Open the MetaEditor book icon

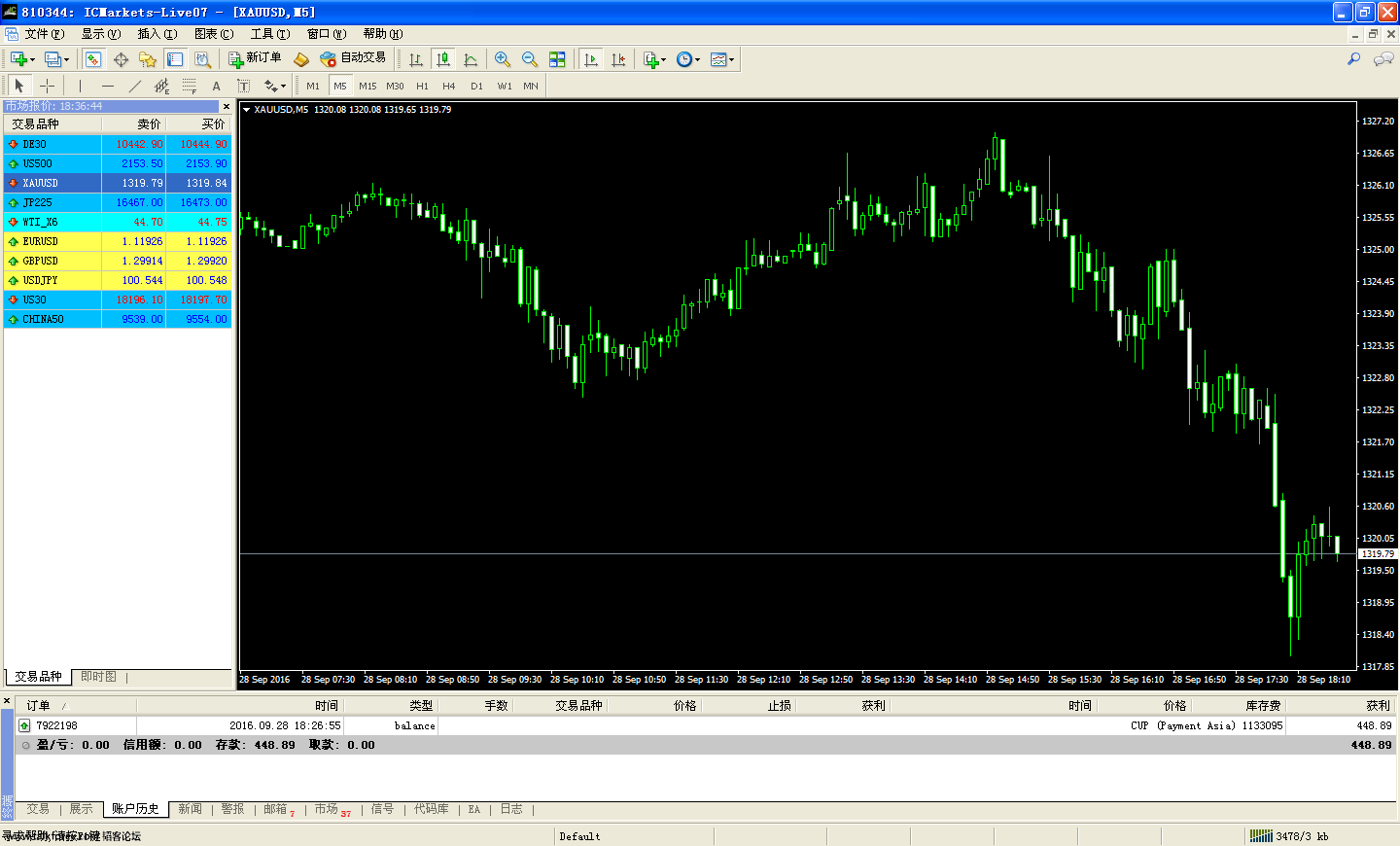[301, 59]
